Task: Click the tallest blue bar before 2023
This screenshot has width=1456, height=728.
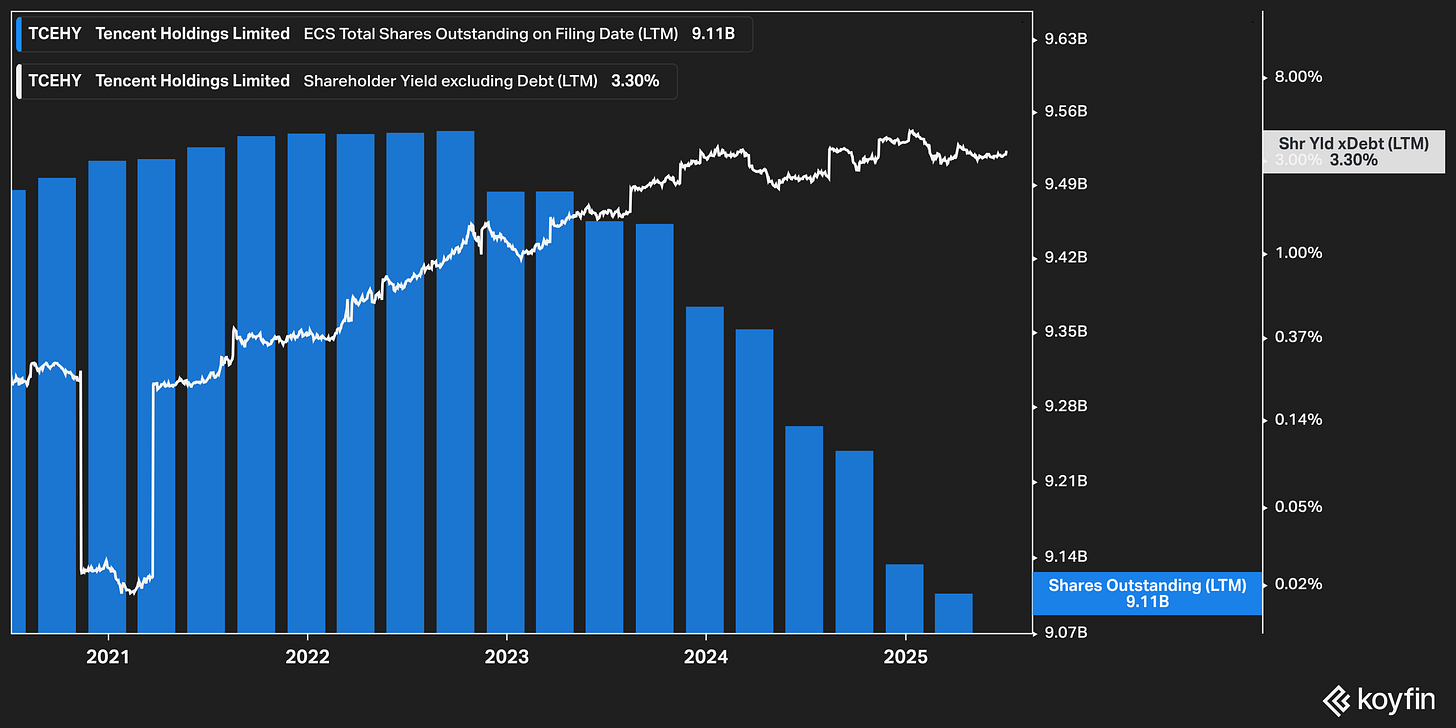Action: coord(455,382)
